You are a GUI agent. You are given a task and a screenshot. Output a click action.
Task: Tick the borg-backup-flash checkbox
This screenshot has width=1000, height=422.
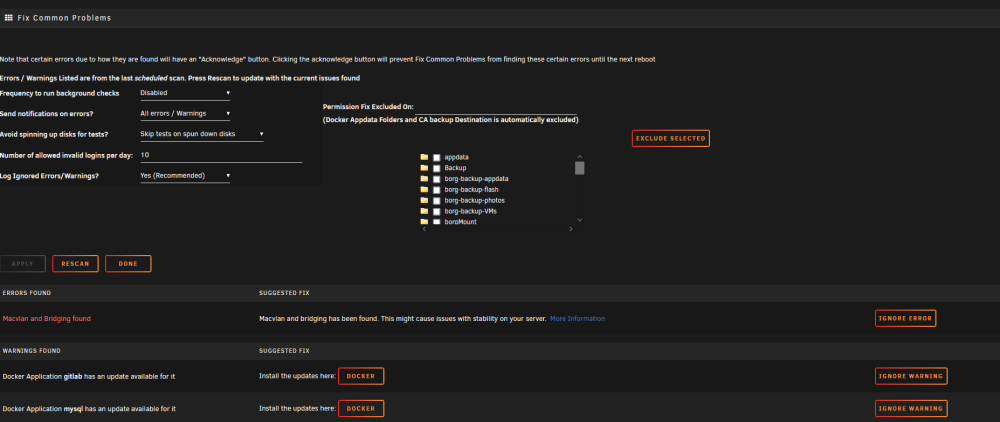tap(437, 190)
